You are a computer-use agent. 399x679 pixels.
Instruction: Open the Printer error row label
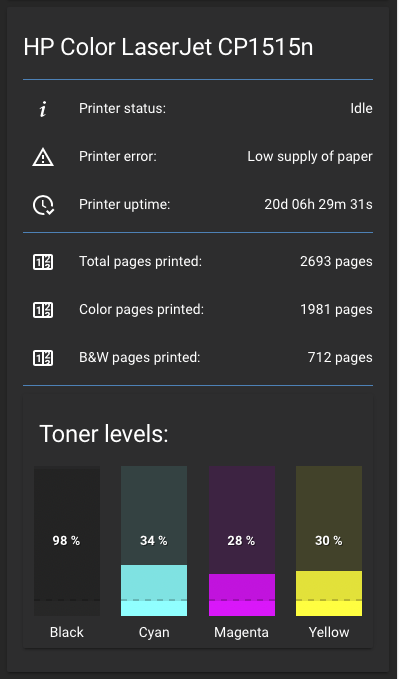point(117,156)
